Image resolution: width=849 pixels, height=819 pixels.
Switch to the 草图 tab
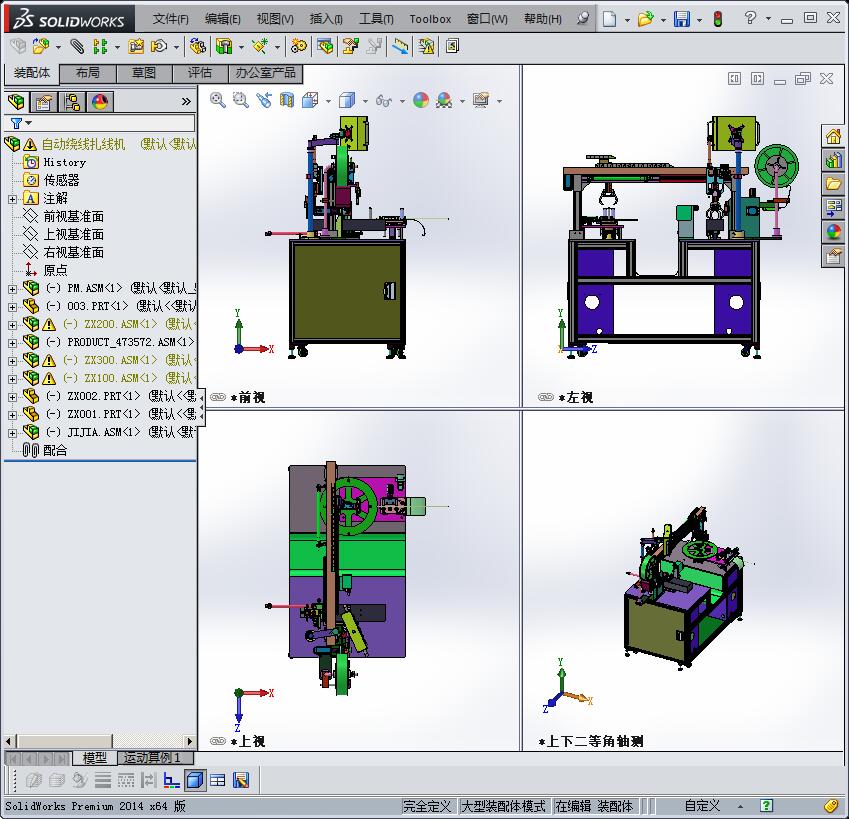coord(144,73)
